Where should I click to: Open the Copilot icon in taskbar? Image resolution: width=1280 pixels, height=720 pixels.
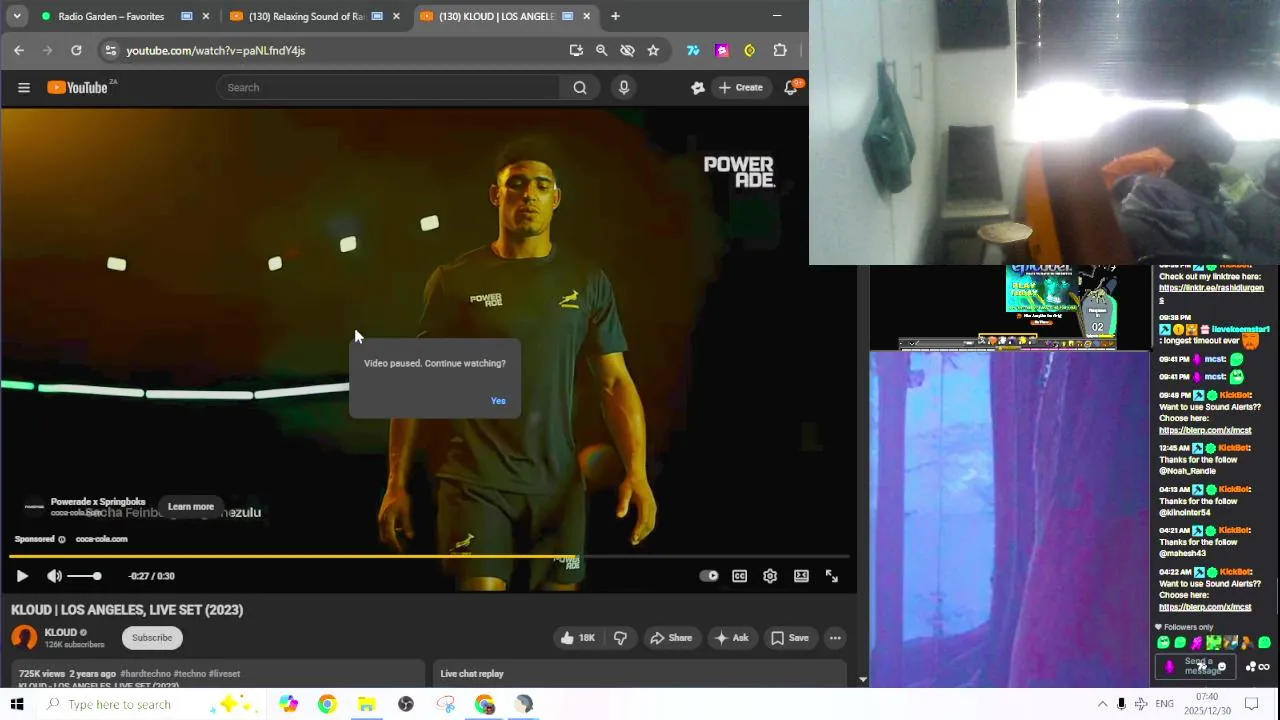(288, 704)
